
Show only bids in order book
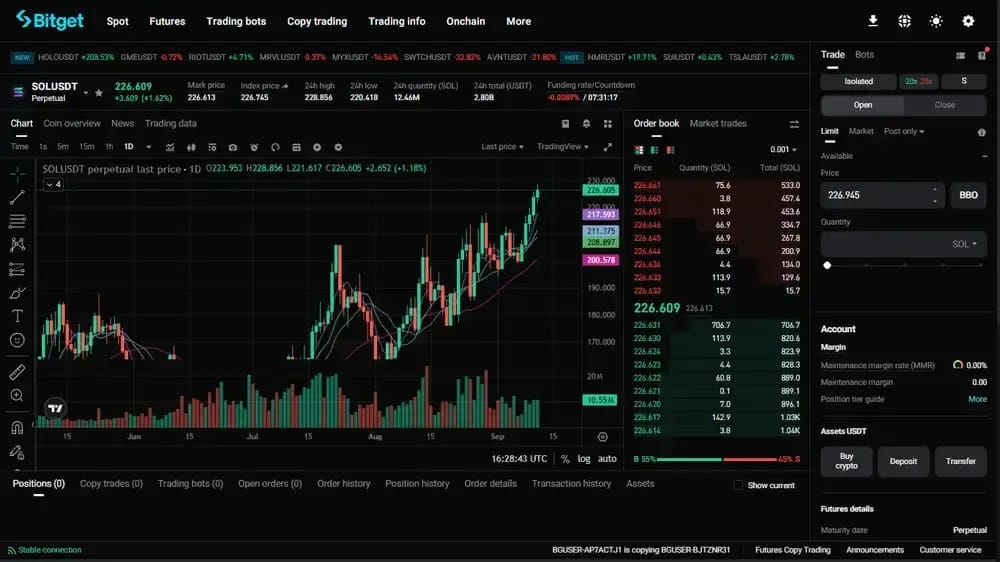click(x=654, y=150)
